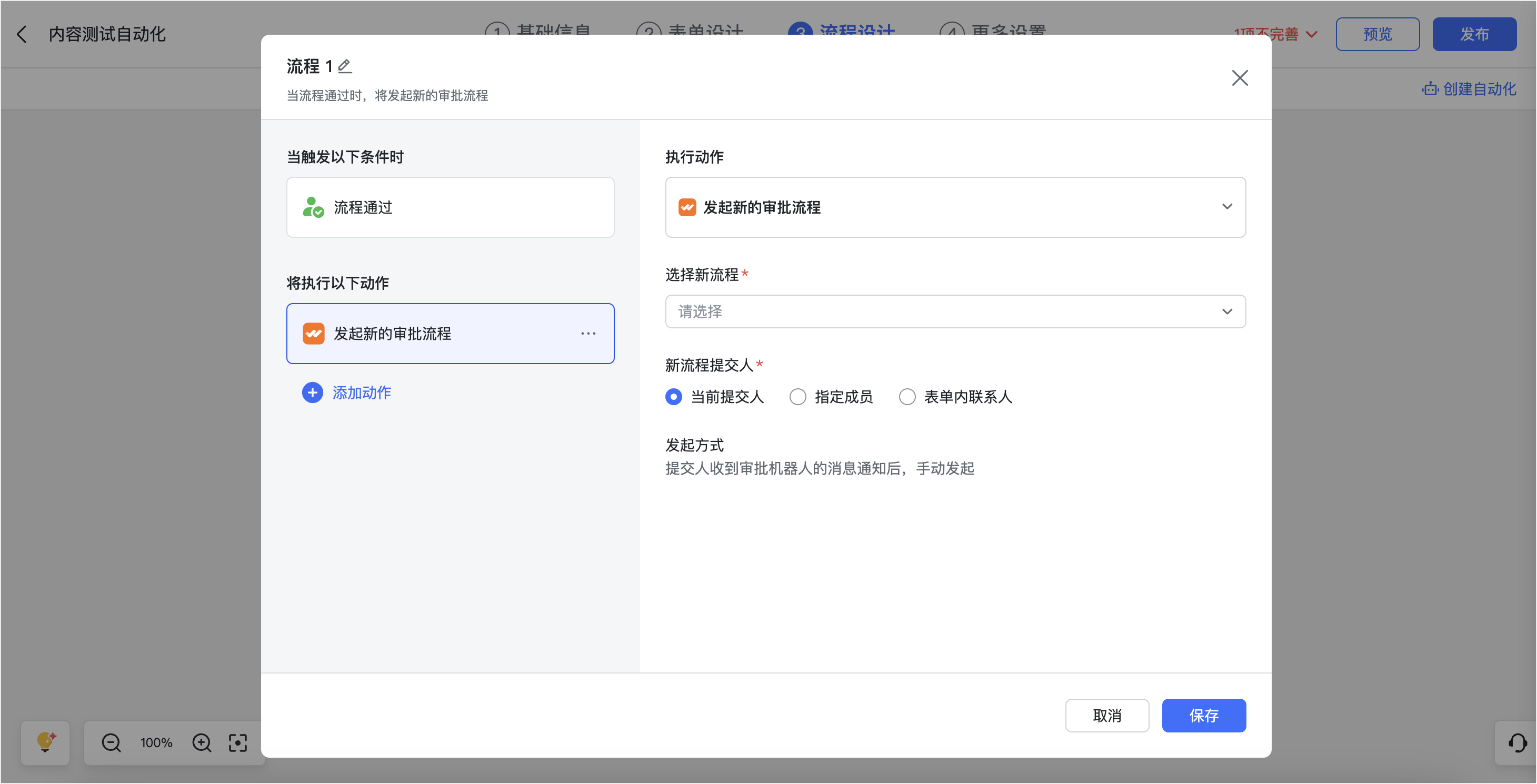Click the edit pencil next to 流程 1
This screenshot has width=1537, height=784.
pos(344,66)
